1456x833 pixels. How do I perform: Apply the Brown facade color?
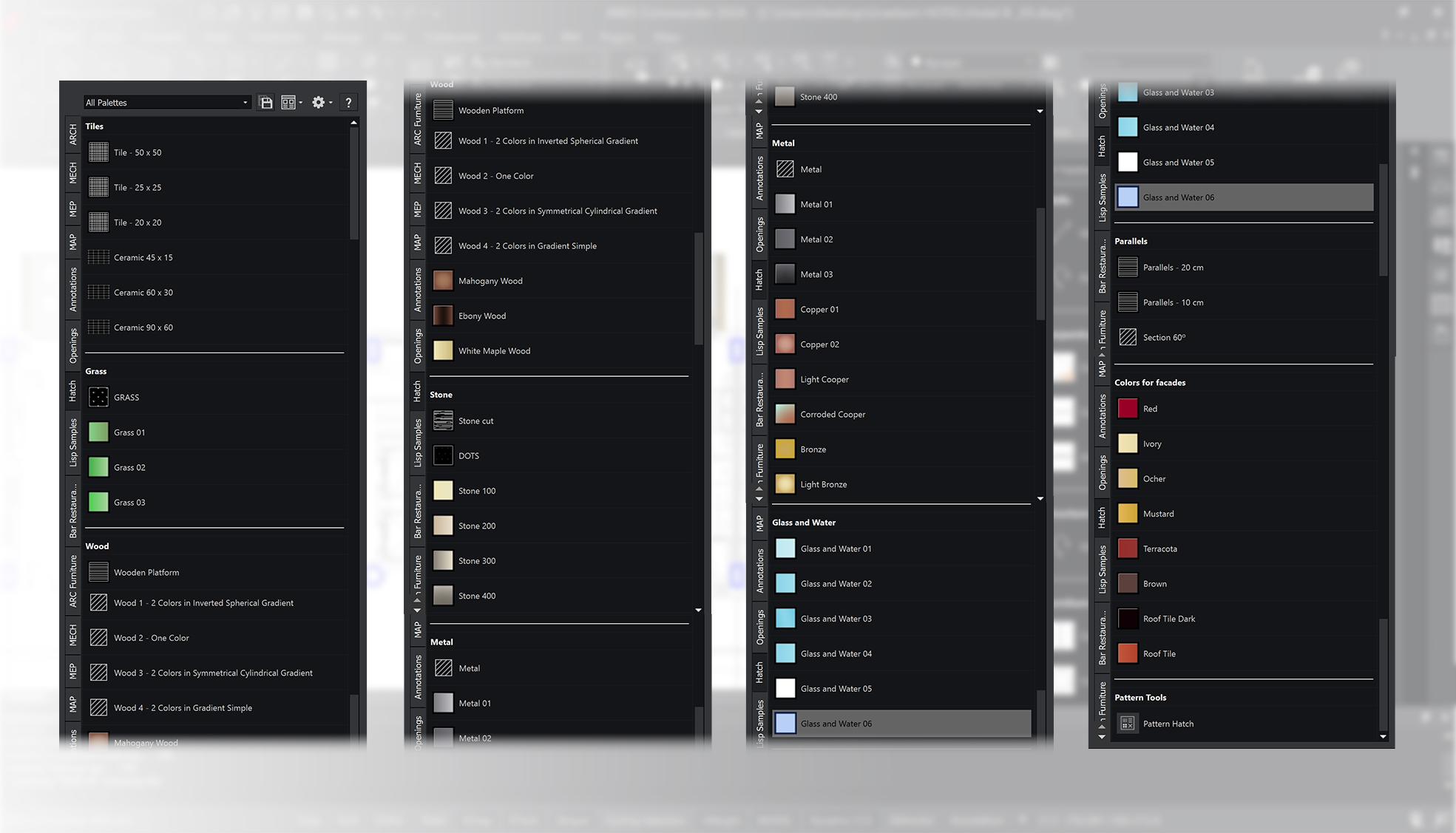[1245, 584]
